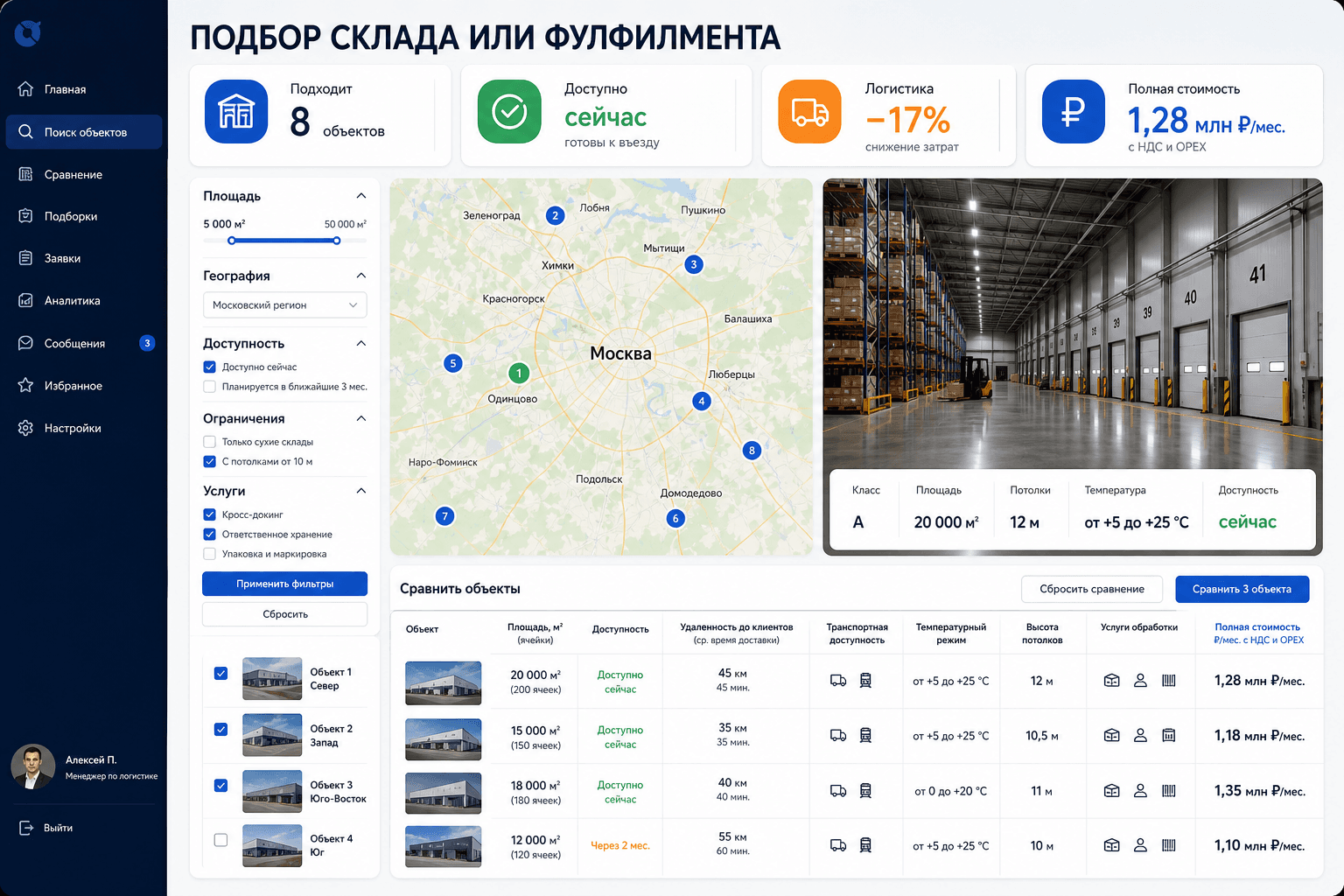Check Упаковка и маркировка option
This screenshot has width=1344, height=896.
pos(209,554)
